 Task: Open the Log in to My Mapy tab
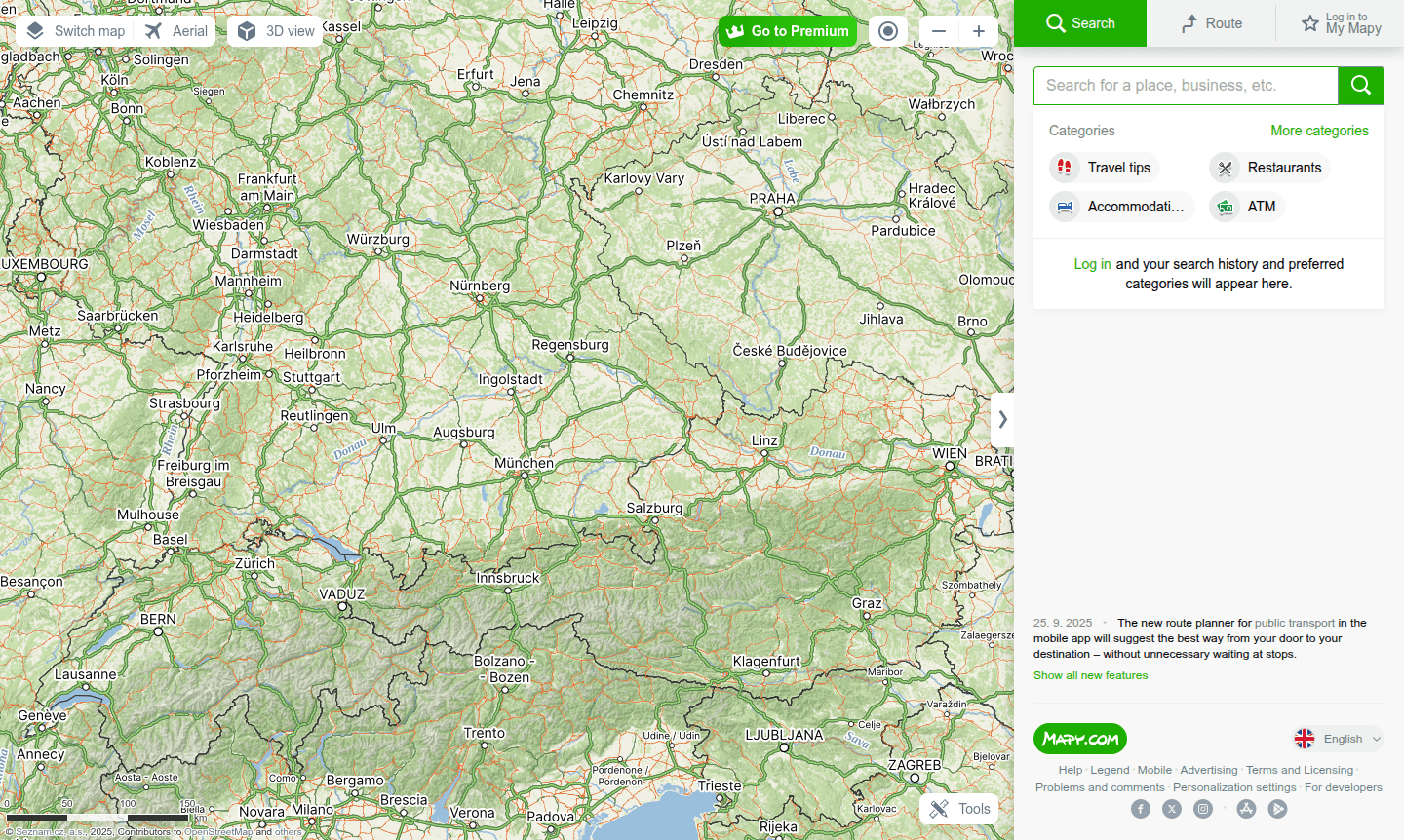(1340, 22)
